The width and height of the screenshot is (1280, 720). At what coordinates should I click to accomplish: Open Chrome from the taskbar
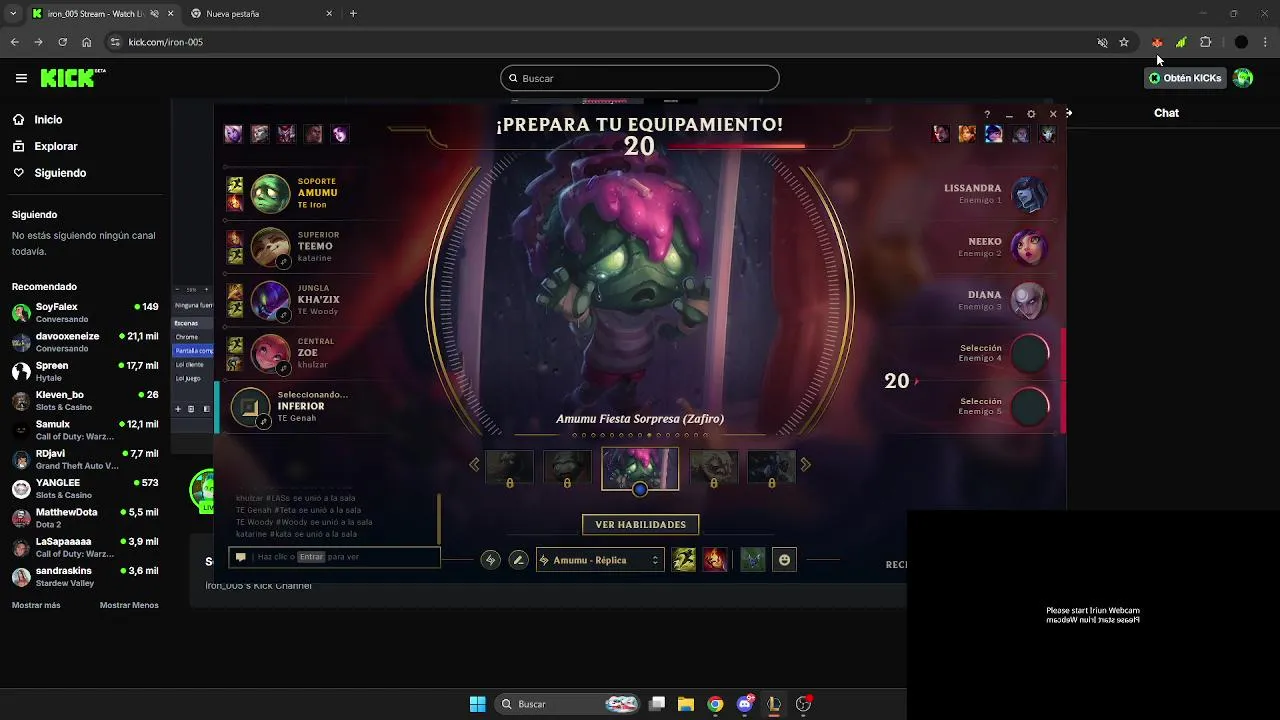tap(715, 704)
